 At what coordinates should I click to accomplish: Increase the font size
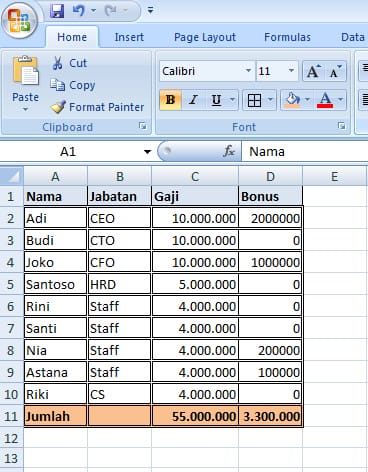pos(313,71)
